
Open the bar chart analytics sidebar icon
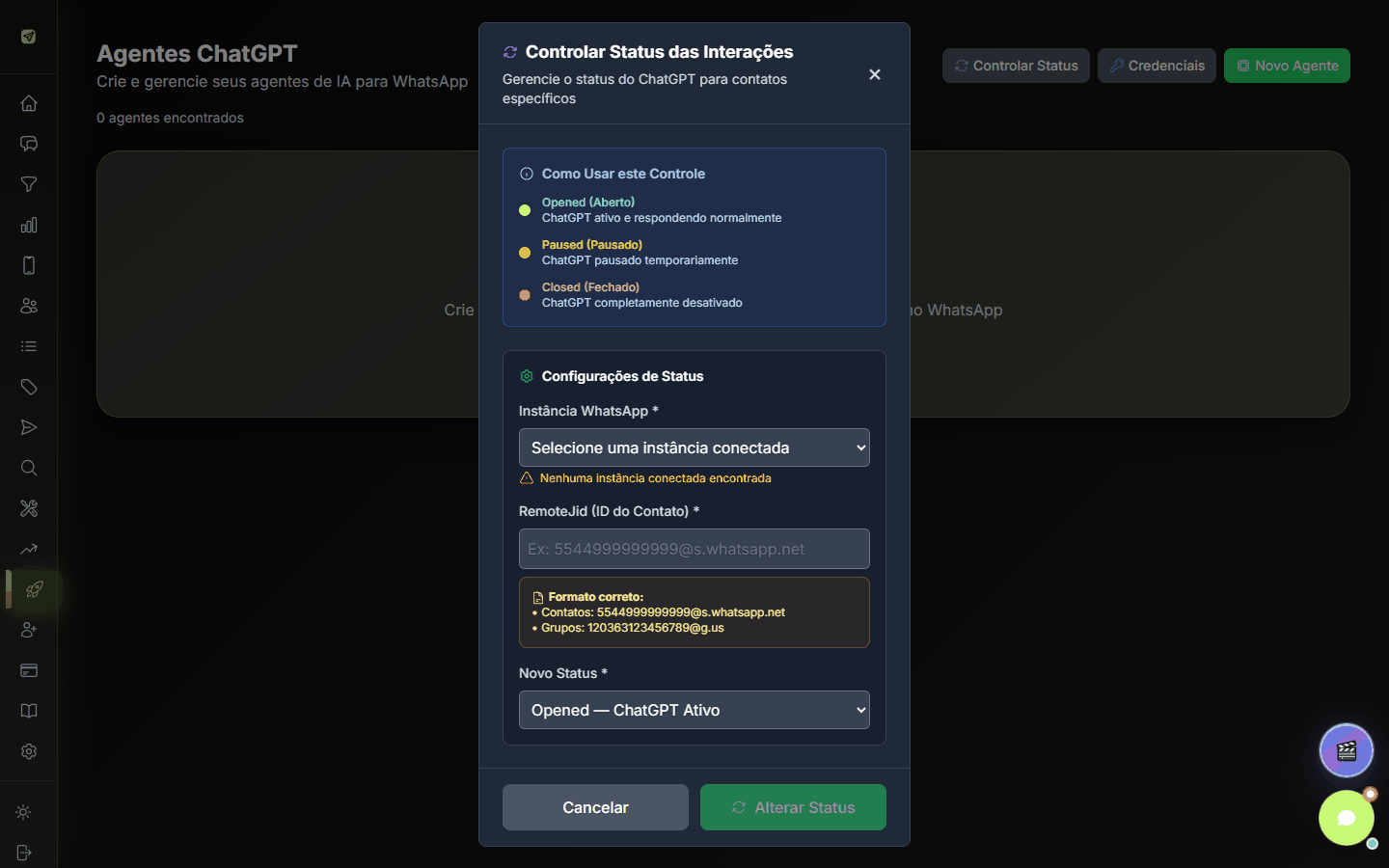tap(29, 225)
